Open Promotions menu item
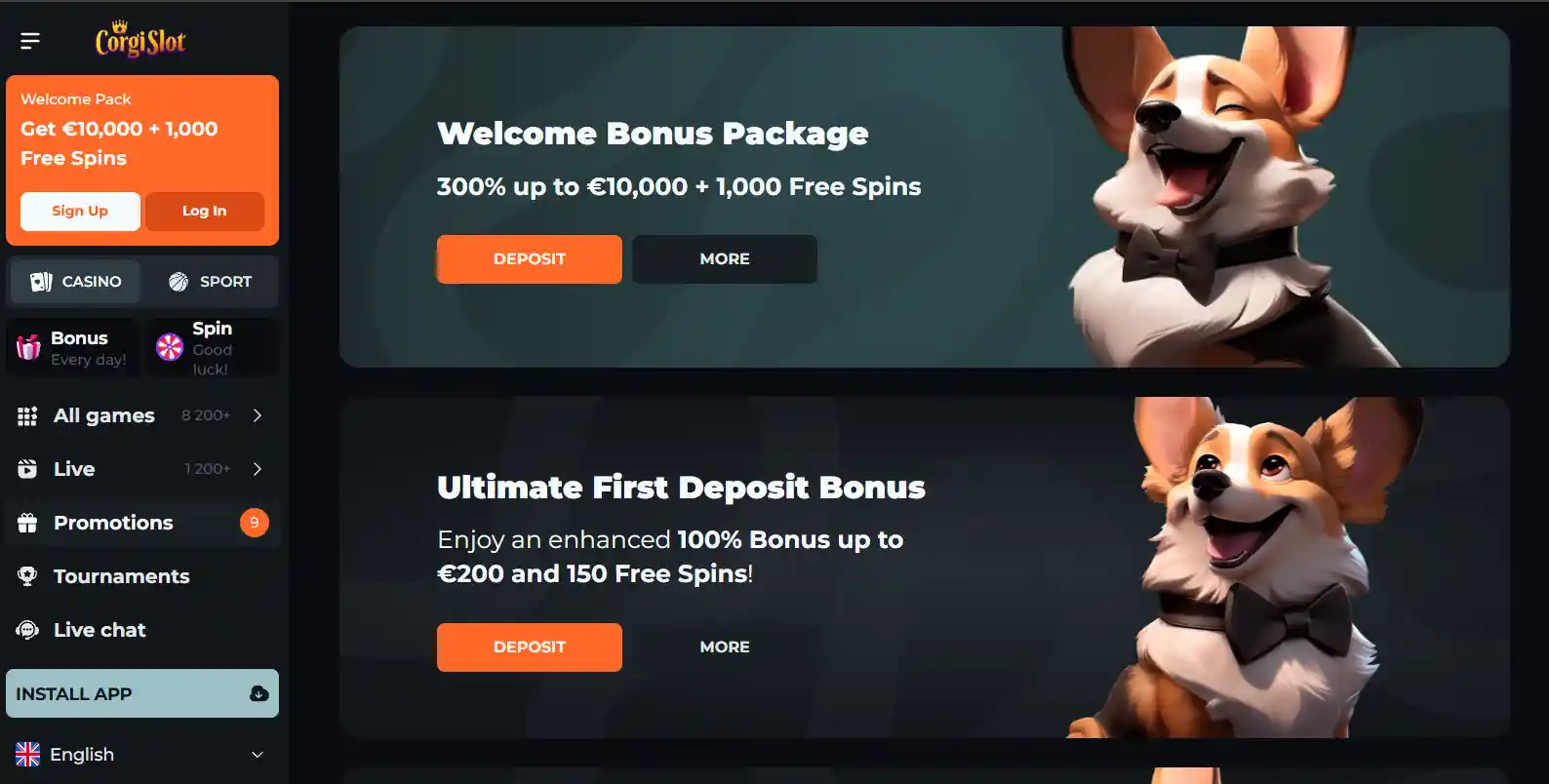Image resolution: width=1549 pixels, height=784 pixels. (141, 523)
